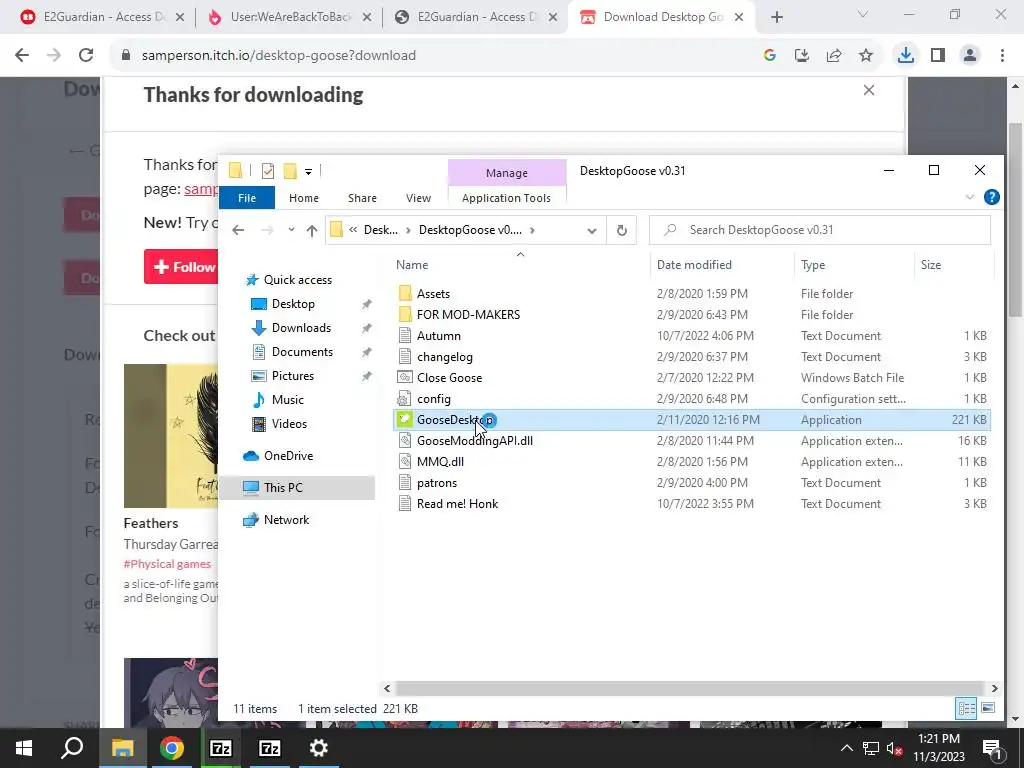Open Music in navigation pane
This screenshot has height=768, width=1024.
[x=287, y=400]
